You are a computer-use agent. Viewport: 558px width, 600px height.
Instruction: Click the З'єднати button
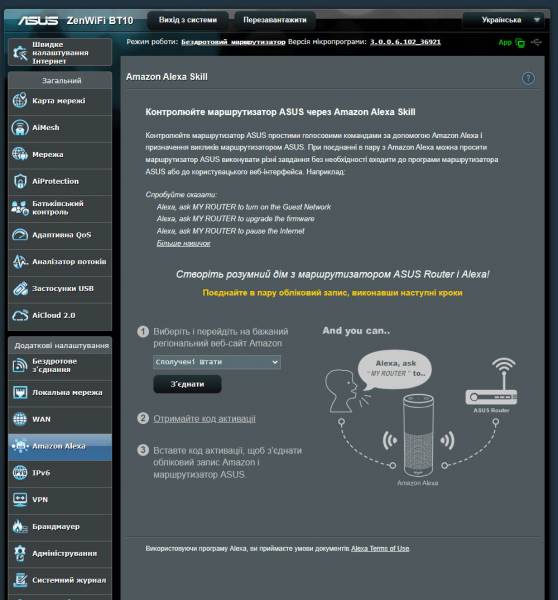click(x=187, y=384)
